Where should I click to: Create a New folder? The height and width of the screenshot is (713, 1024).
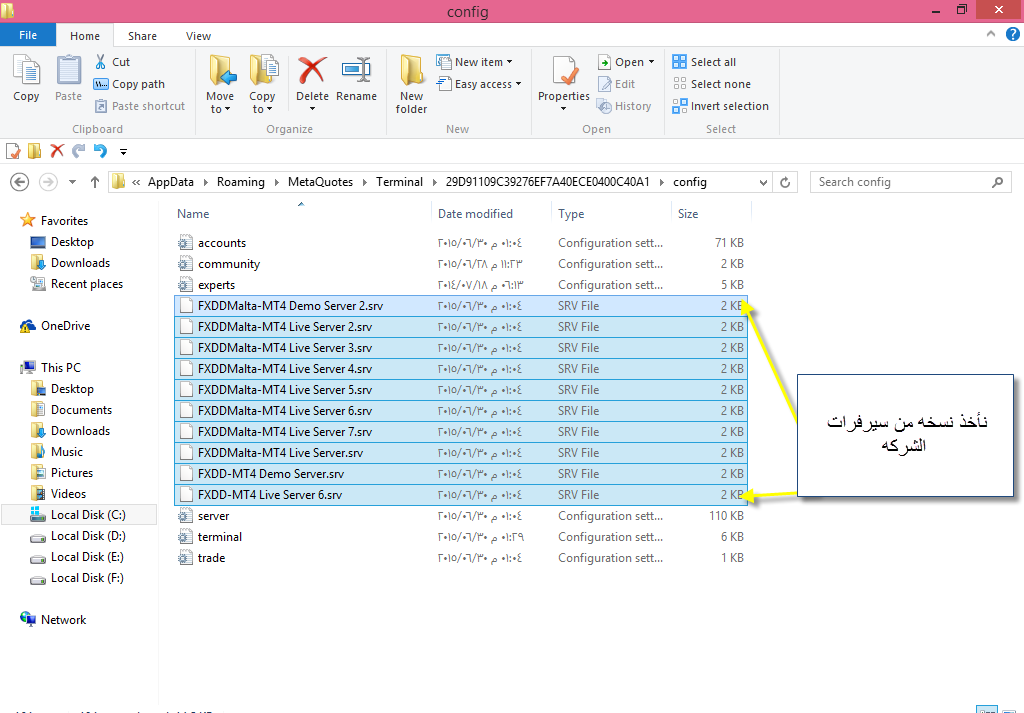411,84
